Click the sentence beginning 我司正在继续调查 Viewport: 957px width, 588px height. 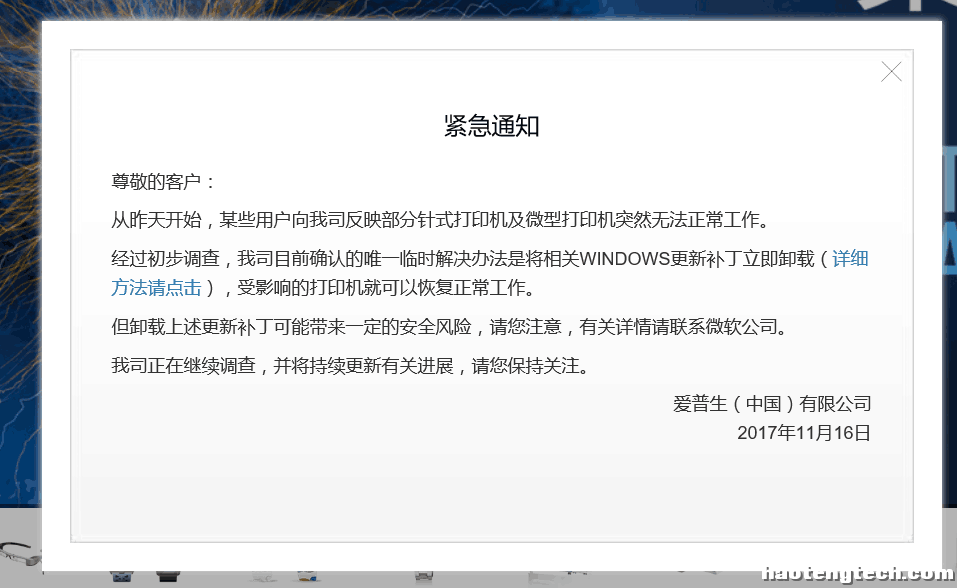[350, 366]
